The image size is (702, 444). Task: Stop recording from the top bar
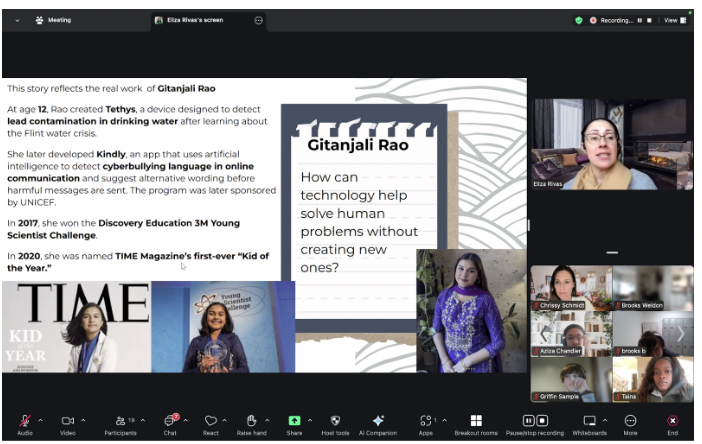pos(649,20)
